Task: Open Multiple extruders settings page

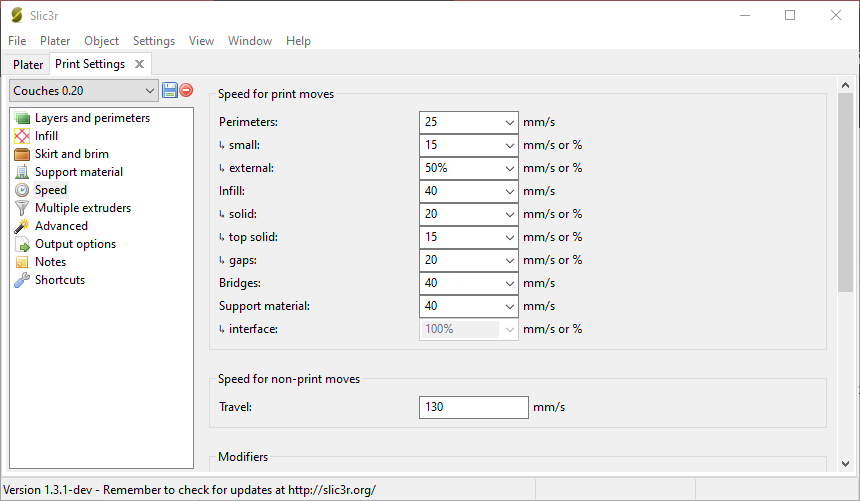Action: click(83, 208)
